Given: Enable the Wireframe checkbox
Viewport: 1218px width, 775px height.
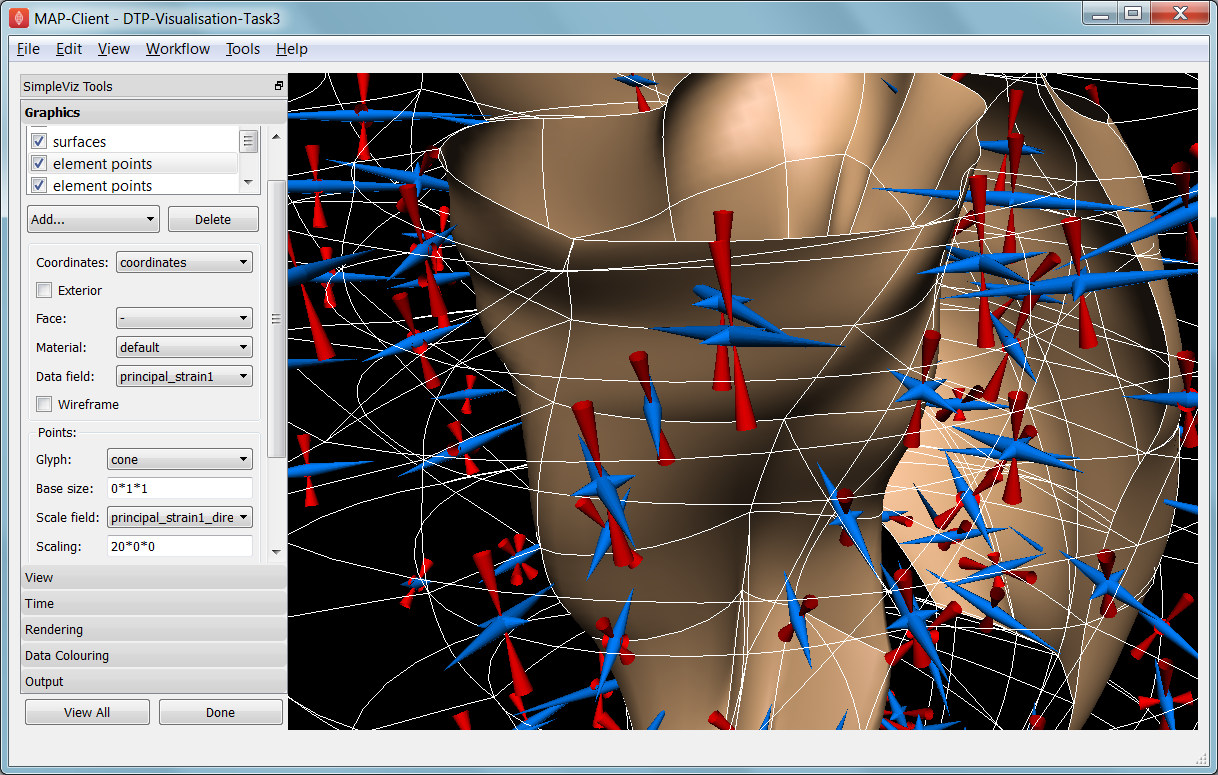Looking at the screenshot, I should (x=44, y=404).
